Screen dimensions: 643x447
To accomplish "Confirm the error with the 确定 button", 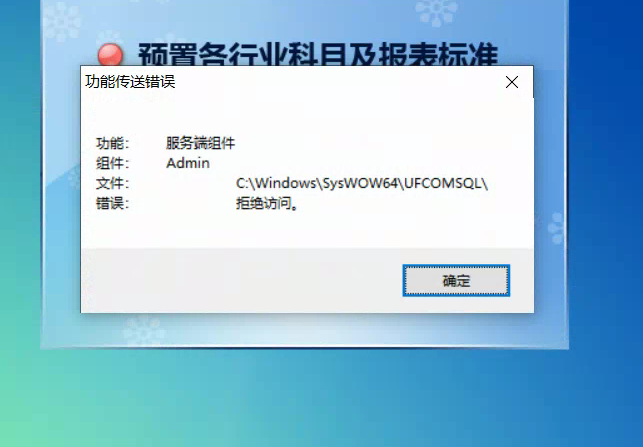I will (x=456, y=281).
